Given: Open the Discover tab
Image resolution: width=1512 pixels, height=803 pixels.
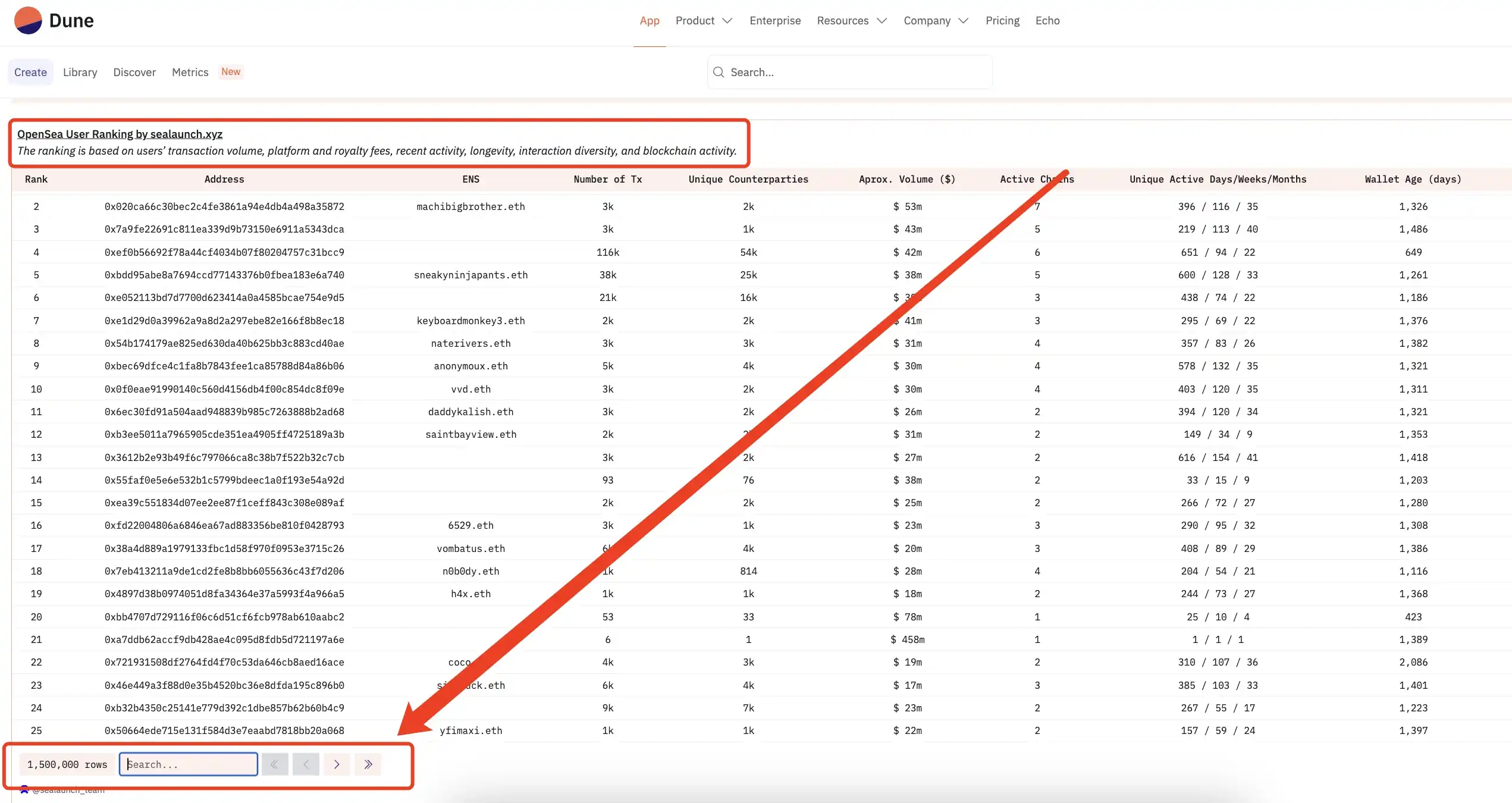Looking at the screenshot, I should 134,72.
